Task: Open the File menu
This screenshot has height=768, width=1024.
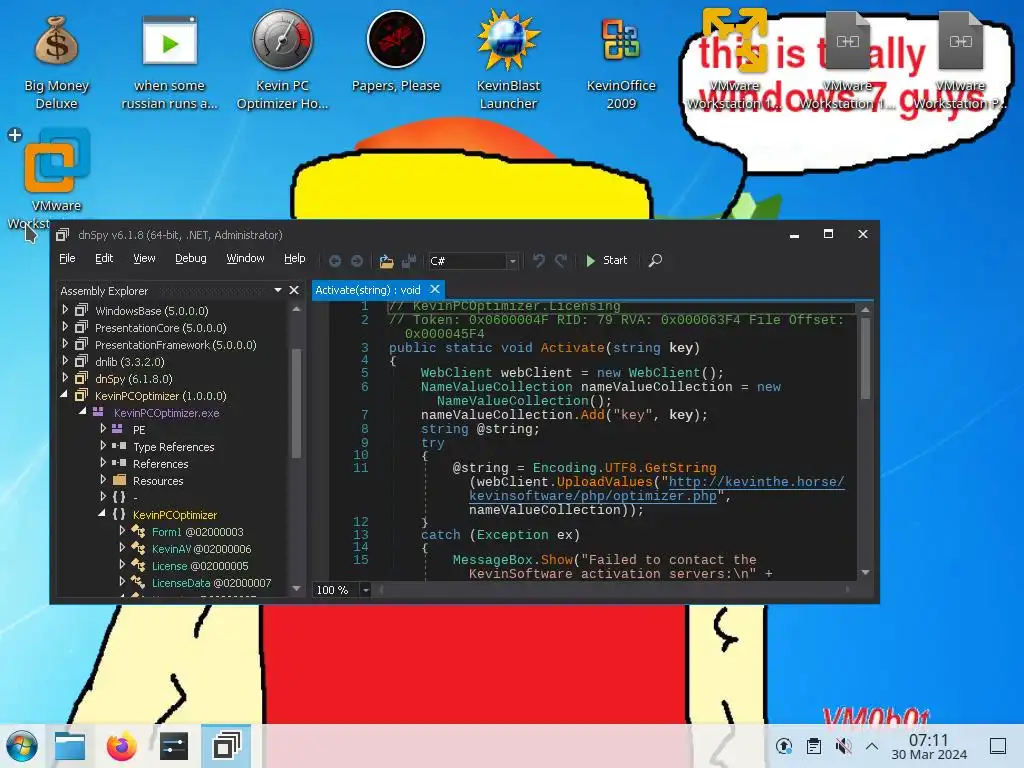Action: tap(67, 258)
